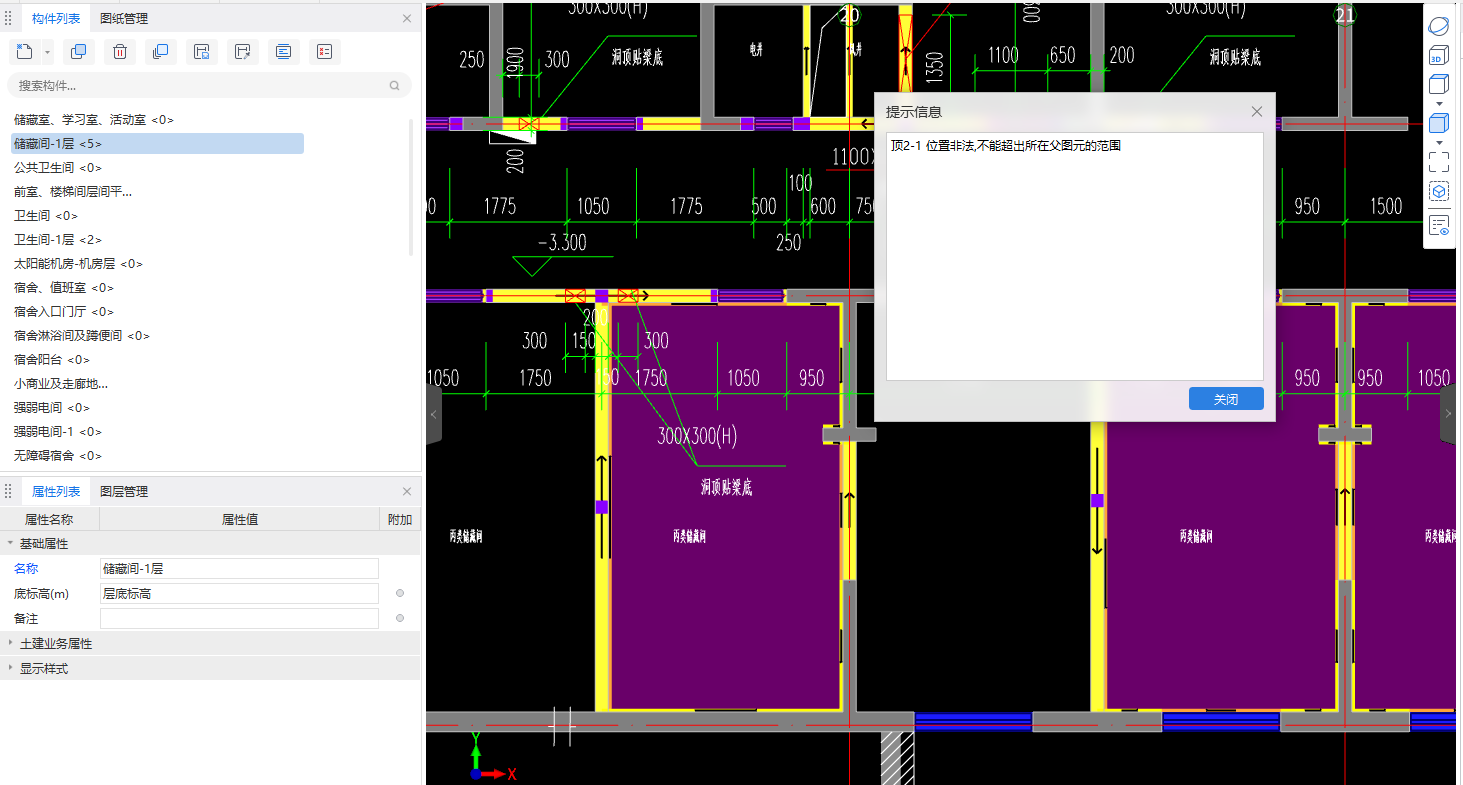Switch to the 属性列表 tab
The height and width of the screenshot is (785, 1463).
[56, 491]
